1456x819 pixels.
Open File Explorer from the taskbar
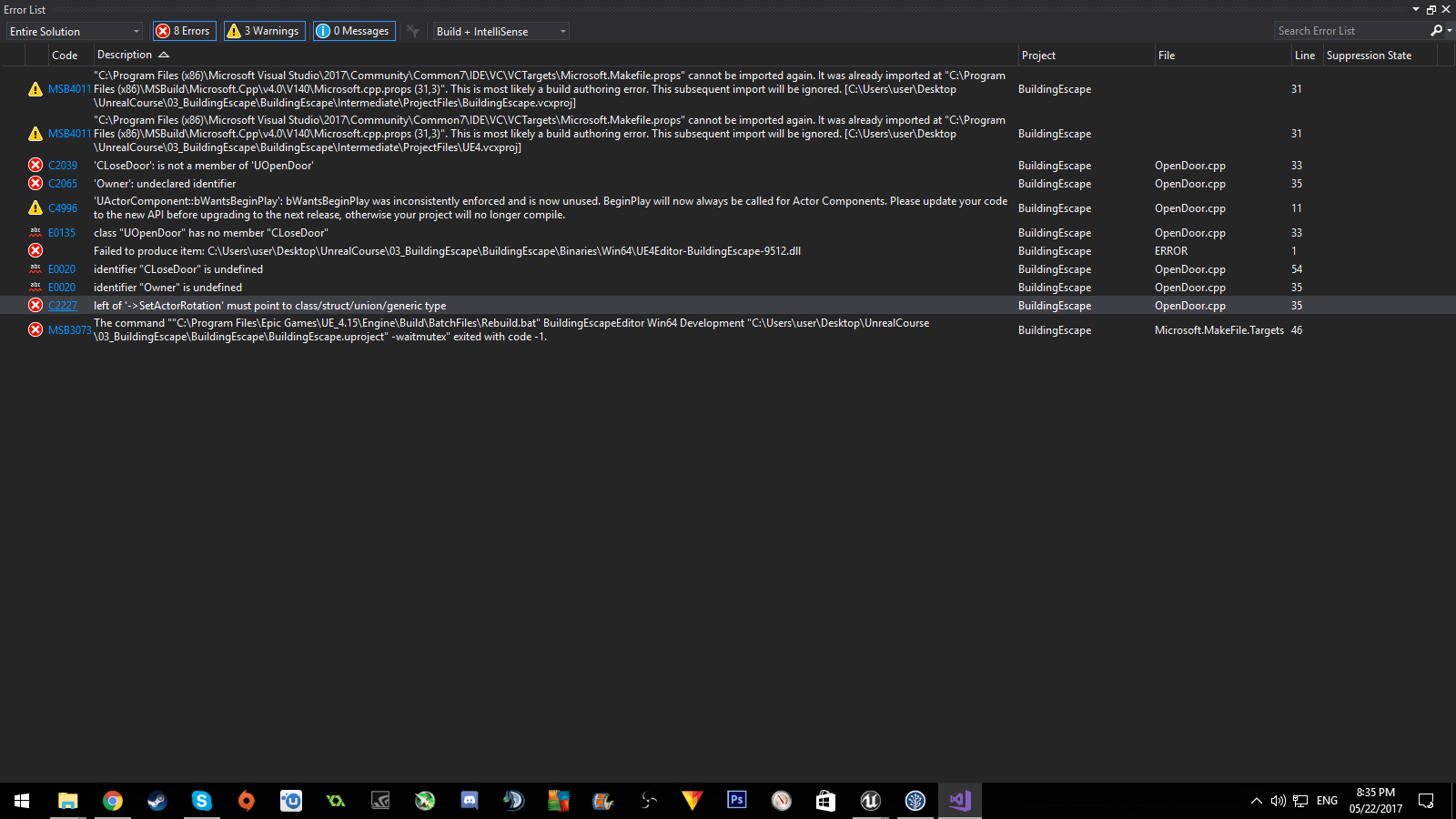67,801
